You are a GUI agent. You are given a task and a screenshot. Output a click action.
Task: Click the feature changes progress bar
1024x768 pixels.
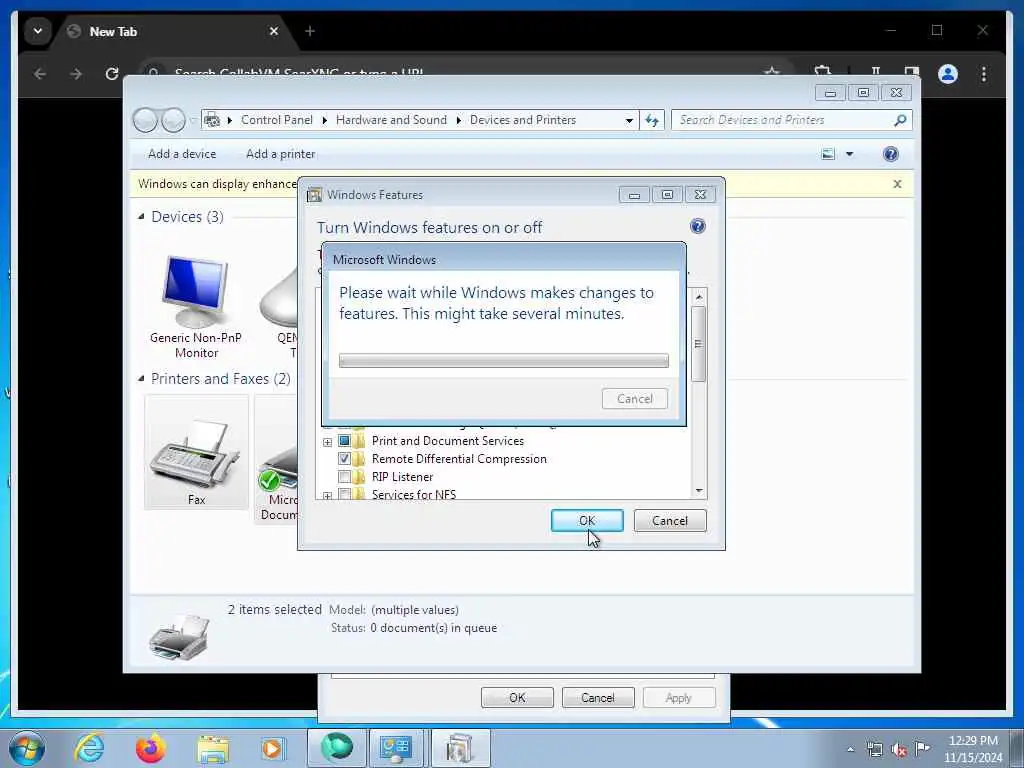coord(504,360)
